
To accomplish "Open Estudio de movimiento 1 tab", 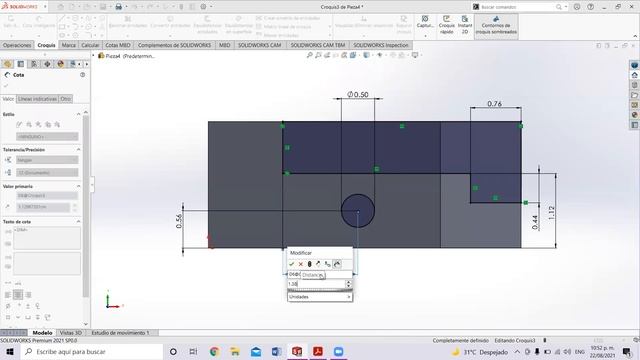I will [120, 333].
